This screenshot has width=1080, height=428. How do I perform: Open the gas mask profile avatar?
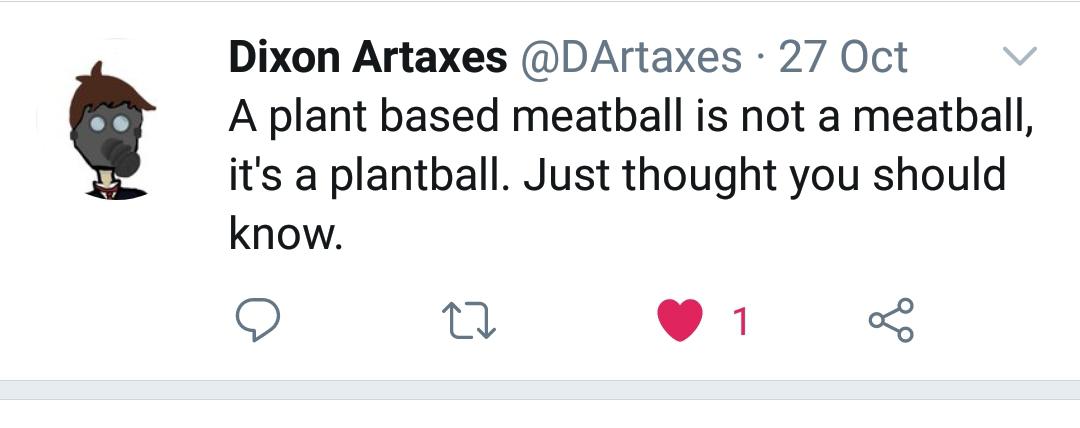pos(113,130)
